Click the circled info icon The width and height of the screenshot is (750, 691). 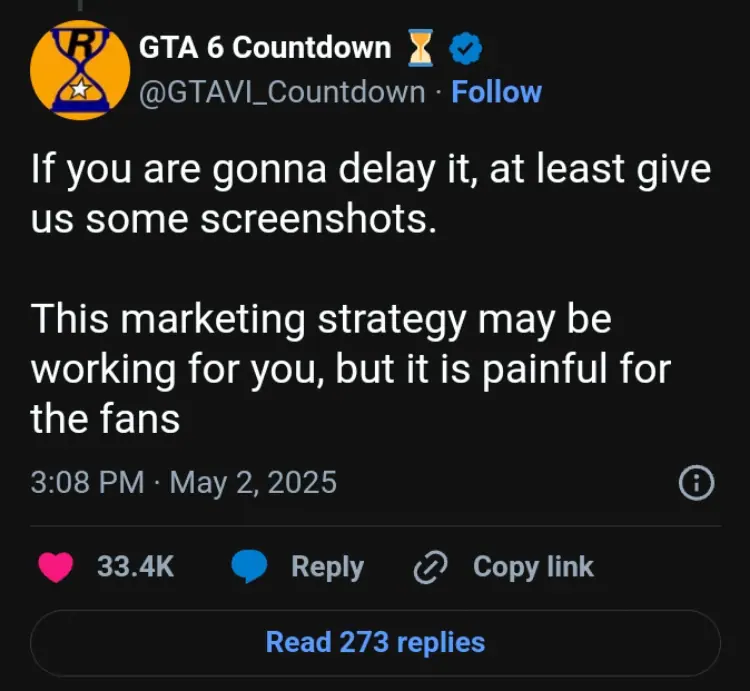[x=696, y=484]
